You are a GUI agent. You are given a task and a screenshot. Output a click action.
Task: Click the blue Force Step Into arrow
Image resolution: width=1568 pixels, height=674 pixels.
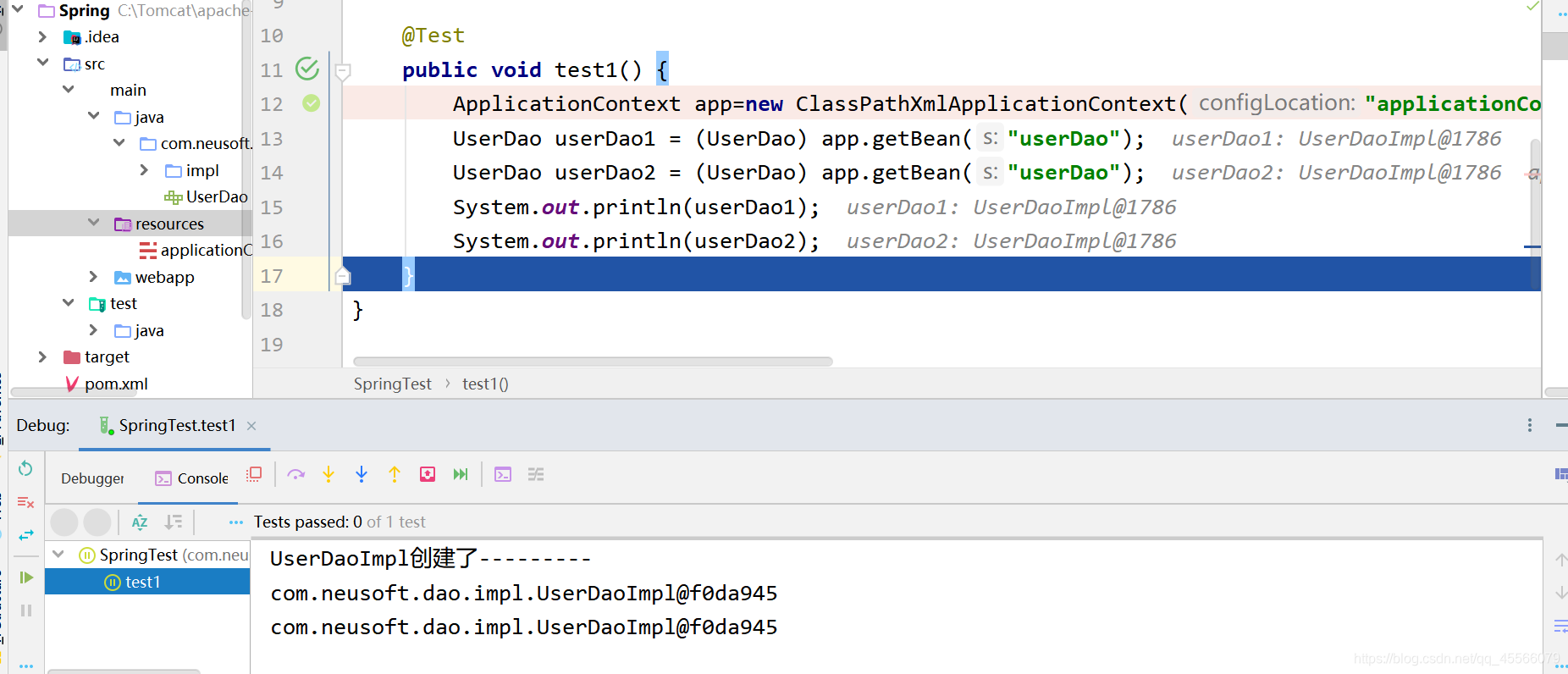[362, 474]
